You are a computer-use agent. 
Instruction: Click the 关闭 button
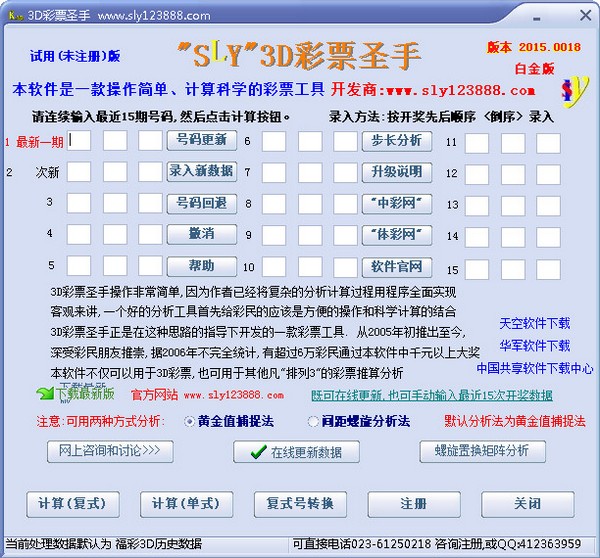pos(528,504)
